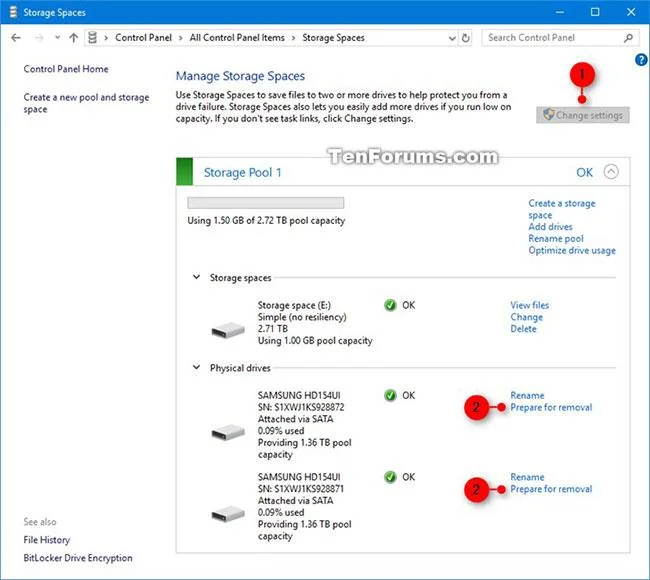The width and height of the screenshot is (650, 580).
Task: Click 'Using 1.50 GB of 2.72 TB pool capacity'
Action: [266, 221]
